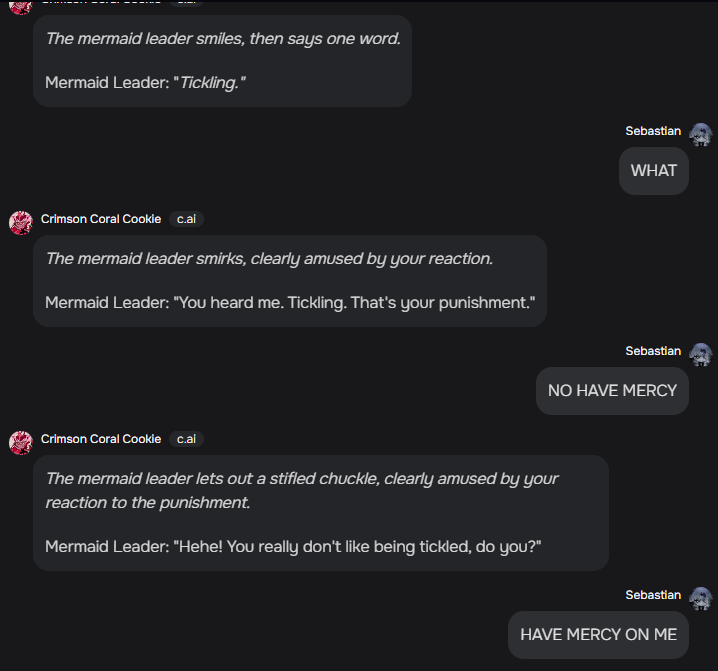The width and height of the screenshot is (718, 671).
Task: Click the "That's your punishment" dialogue line
Action: 290,302
